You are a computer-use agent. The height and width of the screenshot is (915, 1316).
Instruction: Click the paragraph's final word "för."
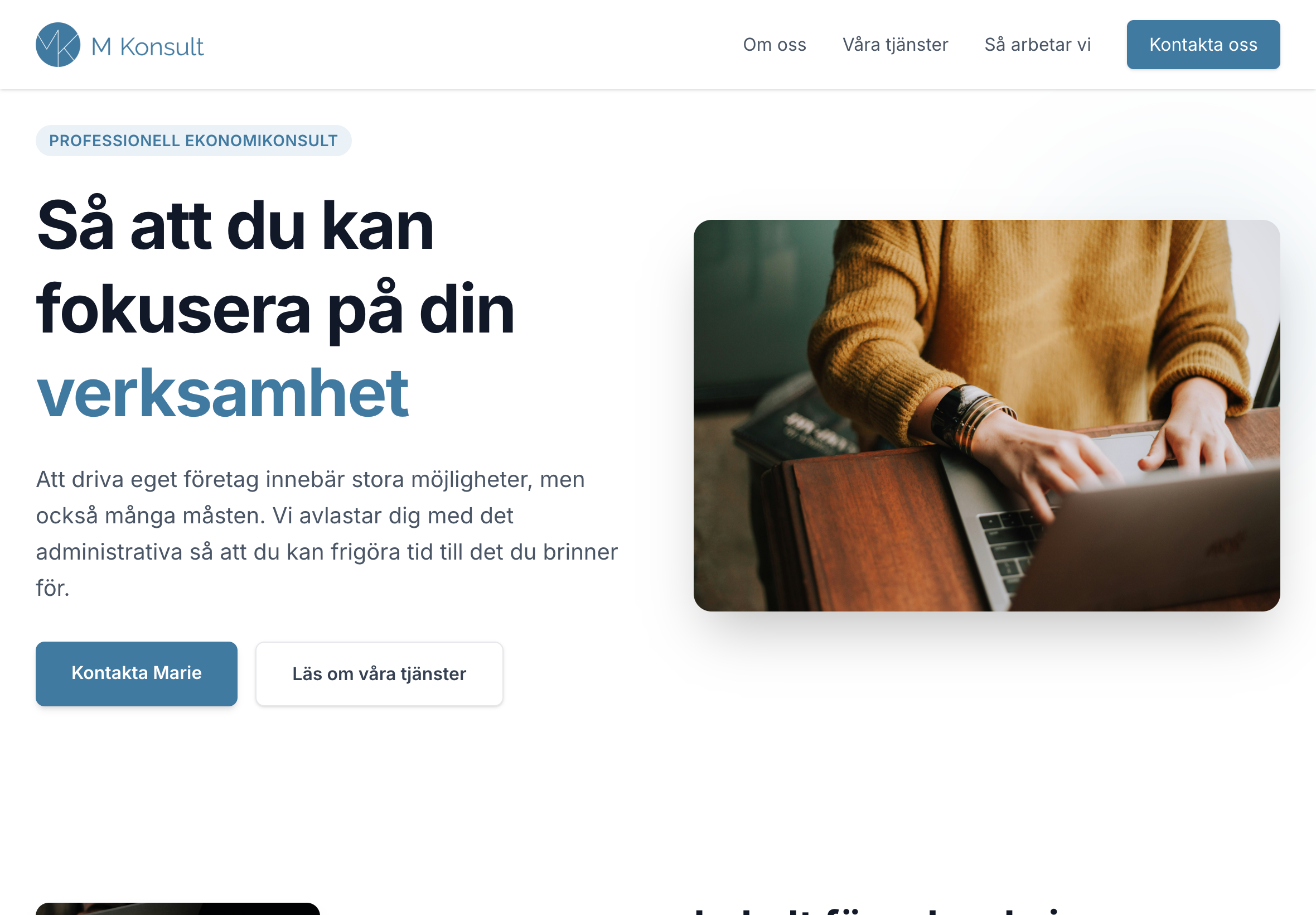tap(53, 588)
